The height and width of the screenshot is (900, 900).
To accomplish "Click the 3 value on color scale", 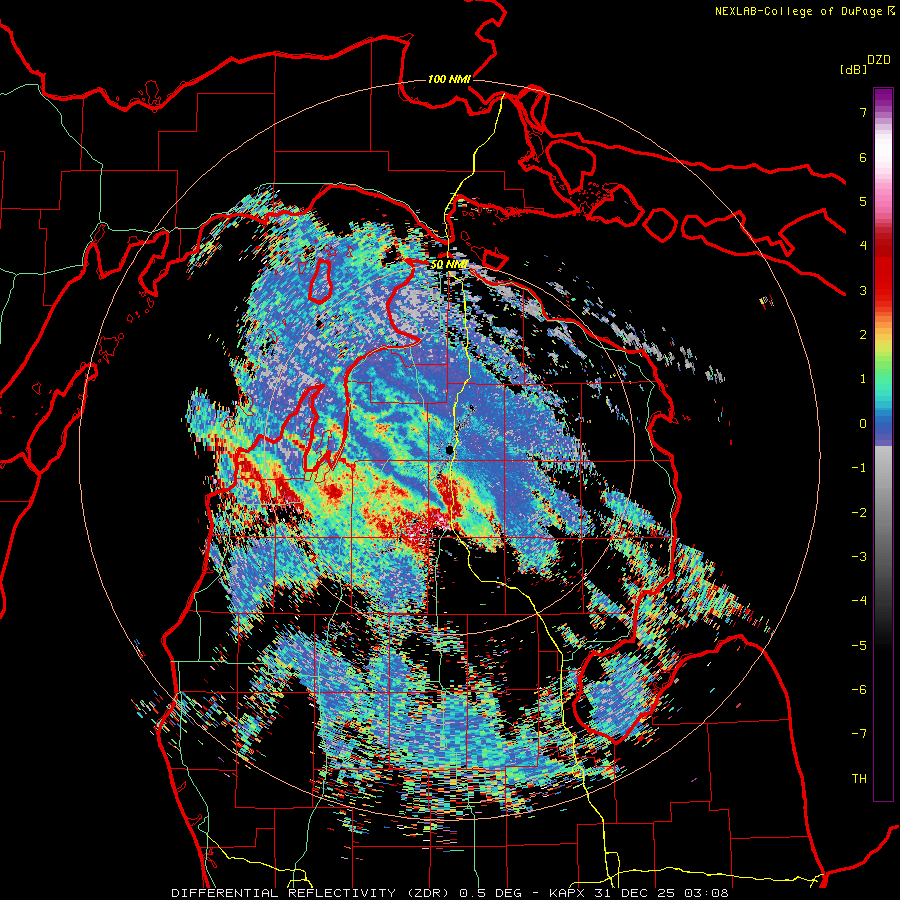I will click(x=863, y=290).
